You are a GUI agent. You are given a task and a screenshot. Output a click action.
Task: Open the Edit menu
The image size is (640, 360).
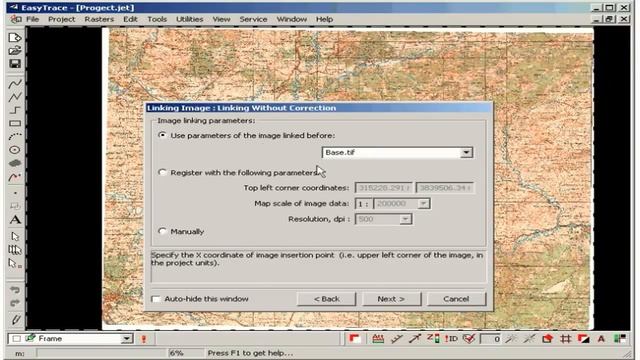[x=130, y=19]
